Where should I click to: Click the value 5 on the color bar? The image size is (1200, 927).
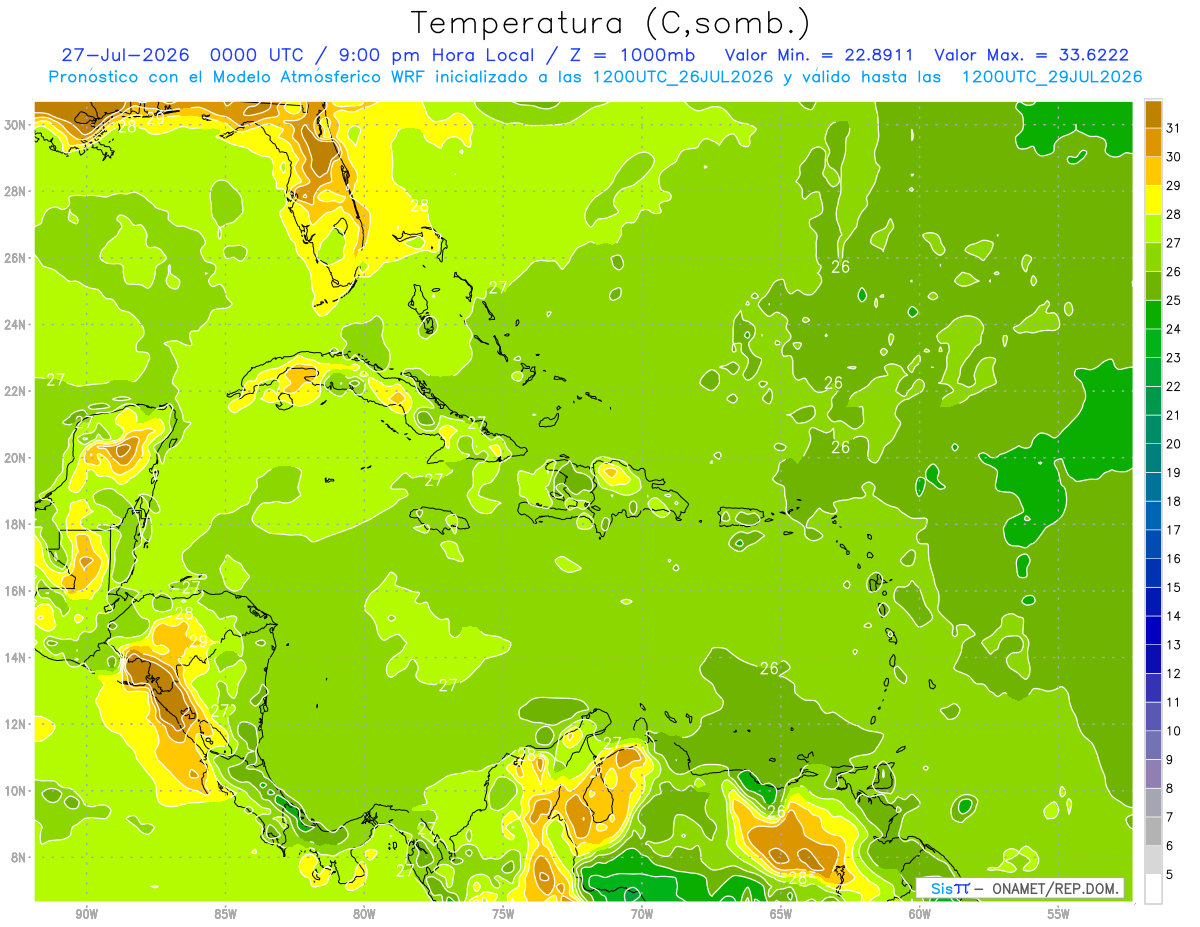point(1170,875)
